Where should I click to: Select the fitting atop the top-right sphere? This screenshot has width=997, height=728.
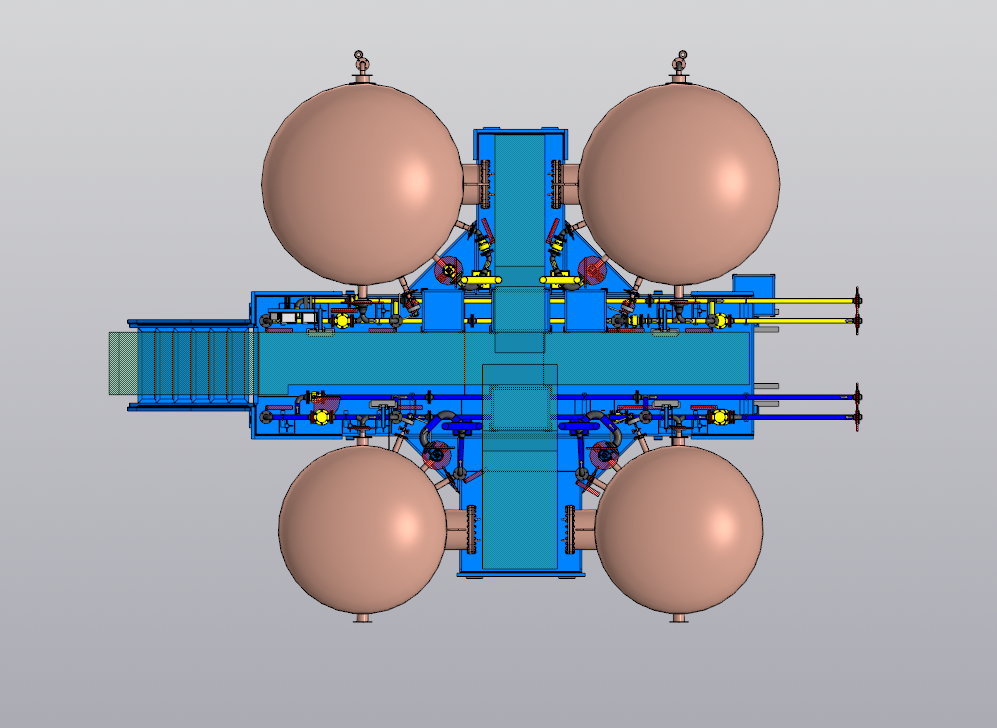pyautogui.click(x=680, y=65)
